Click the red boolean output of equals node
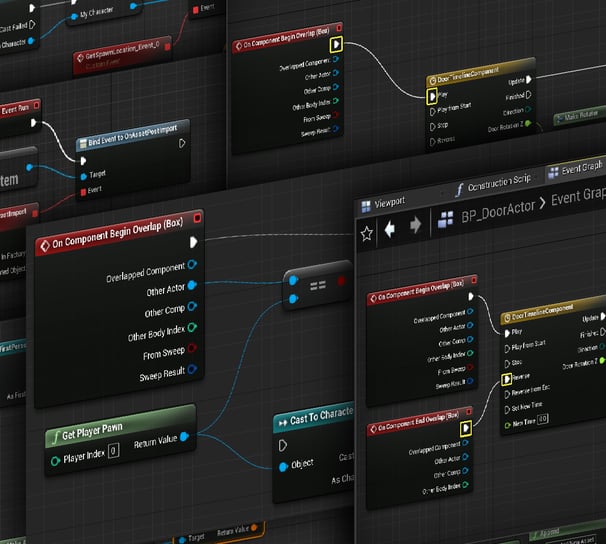Image resolution: width=606 pixels, height=544 pixels. coord(341,281)
